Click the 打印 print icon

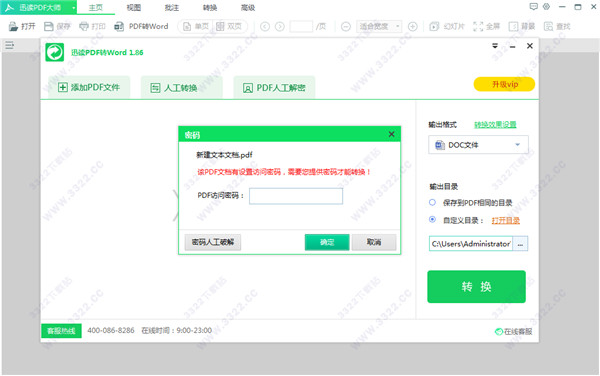point(84,26)
